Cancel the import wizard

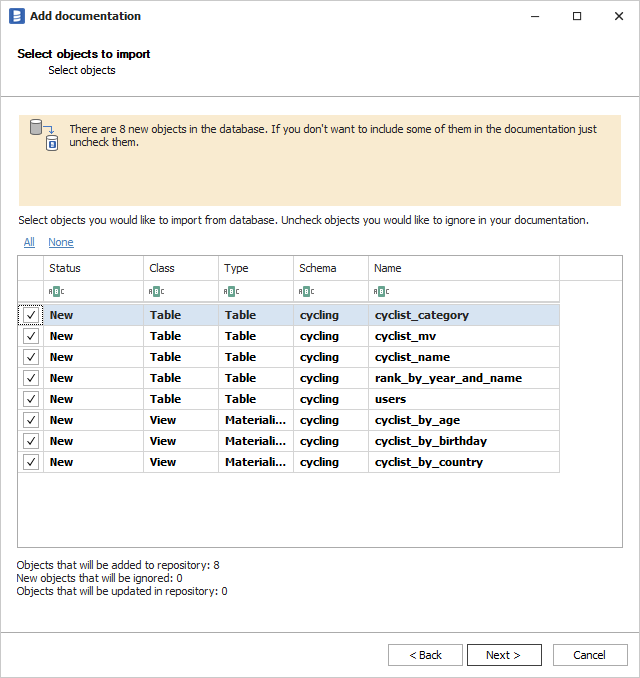click(589, 655)
